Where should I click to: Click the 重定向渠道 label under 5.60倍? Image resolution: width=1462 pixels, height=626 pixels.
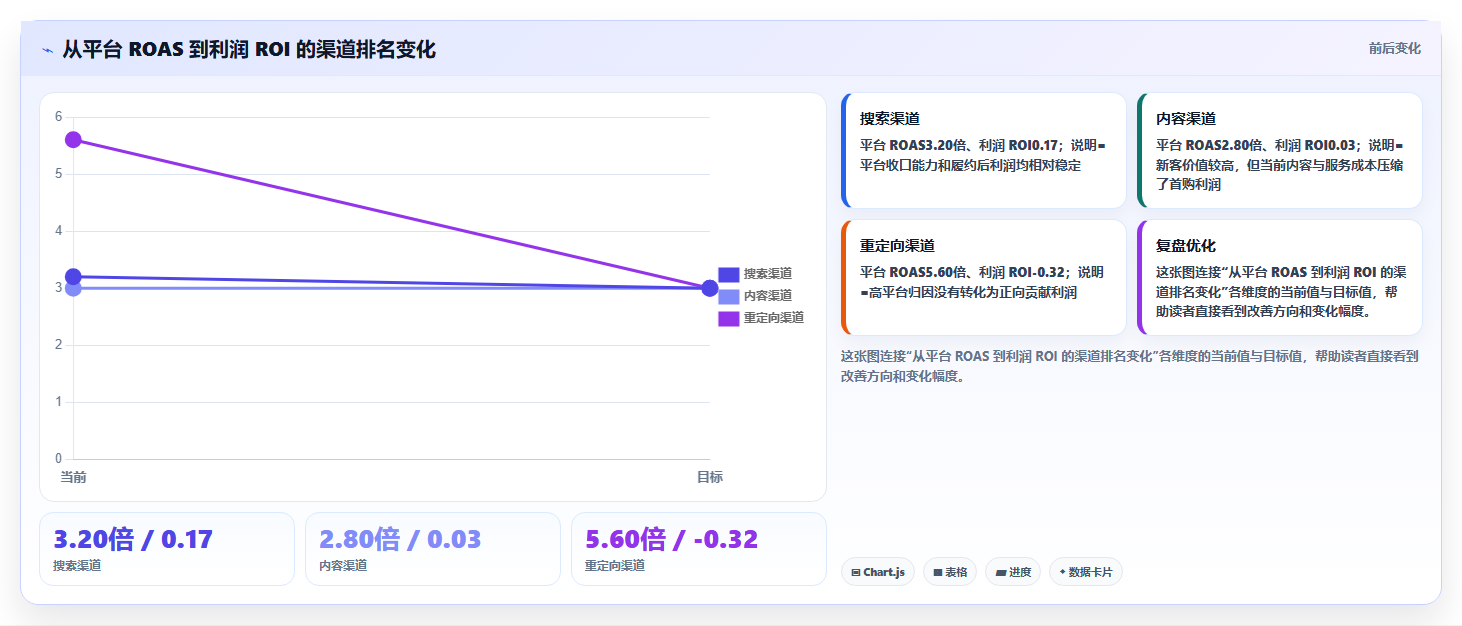[x=615, y=565]
